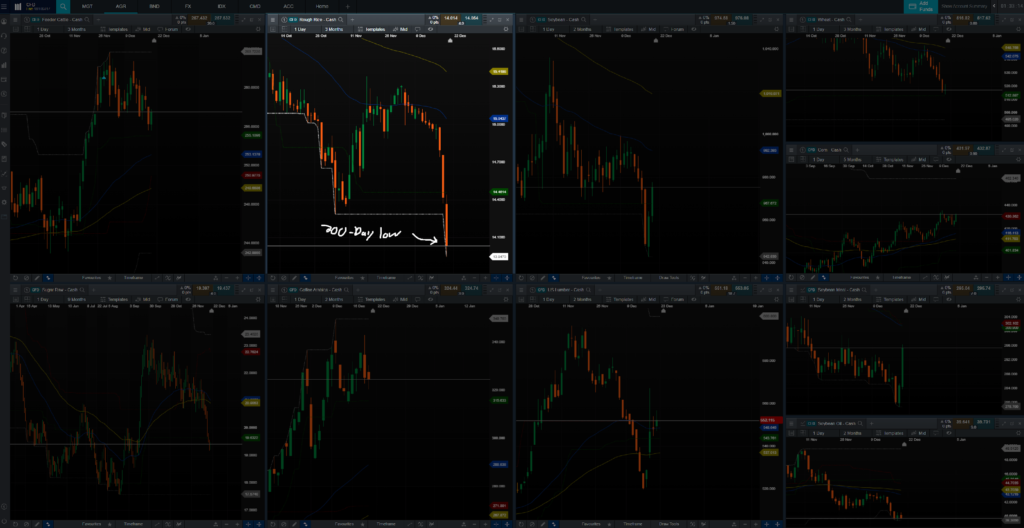This screenshot has width=1024, height=528.
Task: Open the hamburger main menu top-left
Action: pos(5,6)
